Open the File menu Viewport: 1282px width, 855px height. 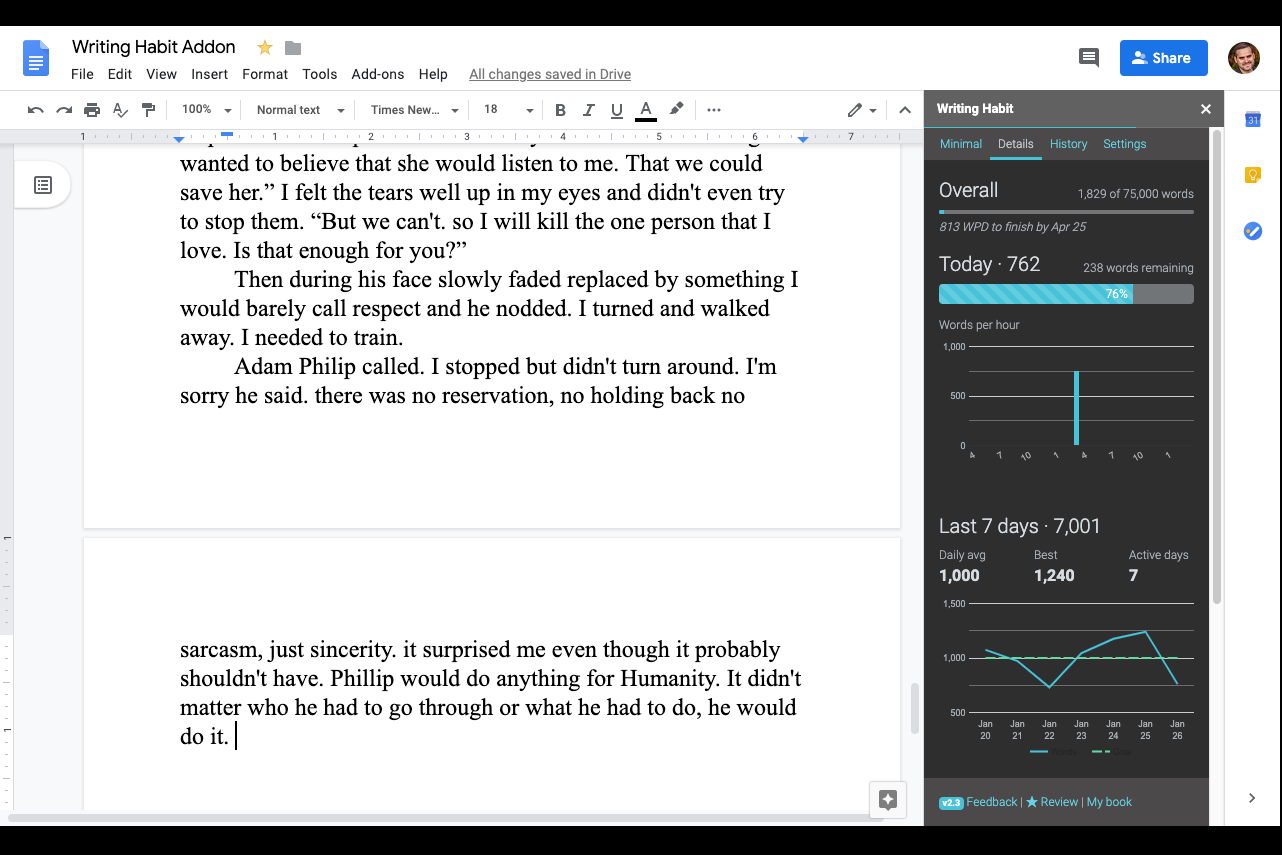tap(82, 74)
